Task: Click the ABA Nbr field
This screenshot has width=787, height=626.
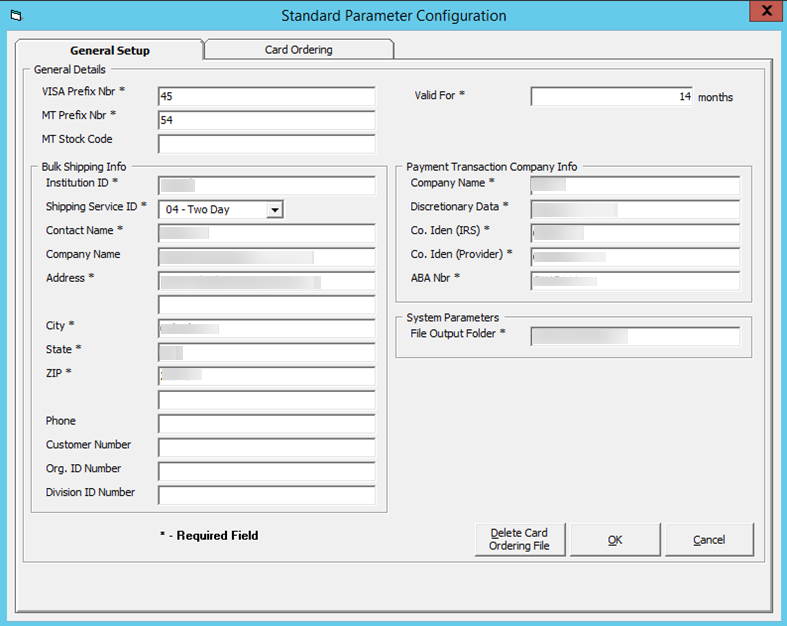Action: (635, 281)
